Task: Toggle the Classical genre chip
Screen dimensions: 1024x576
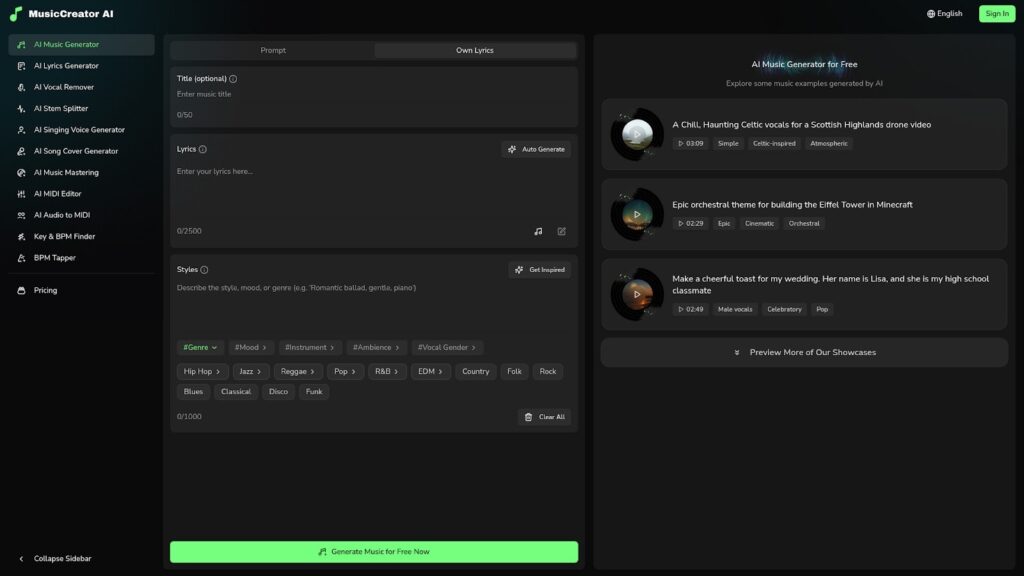Action: [x=236, y=392]
